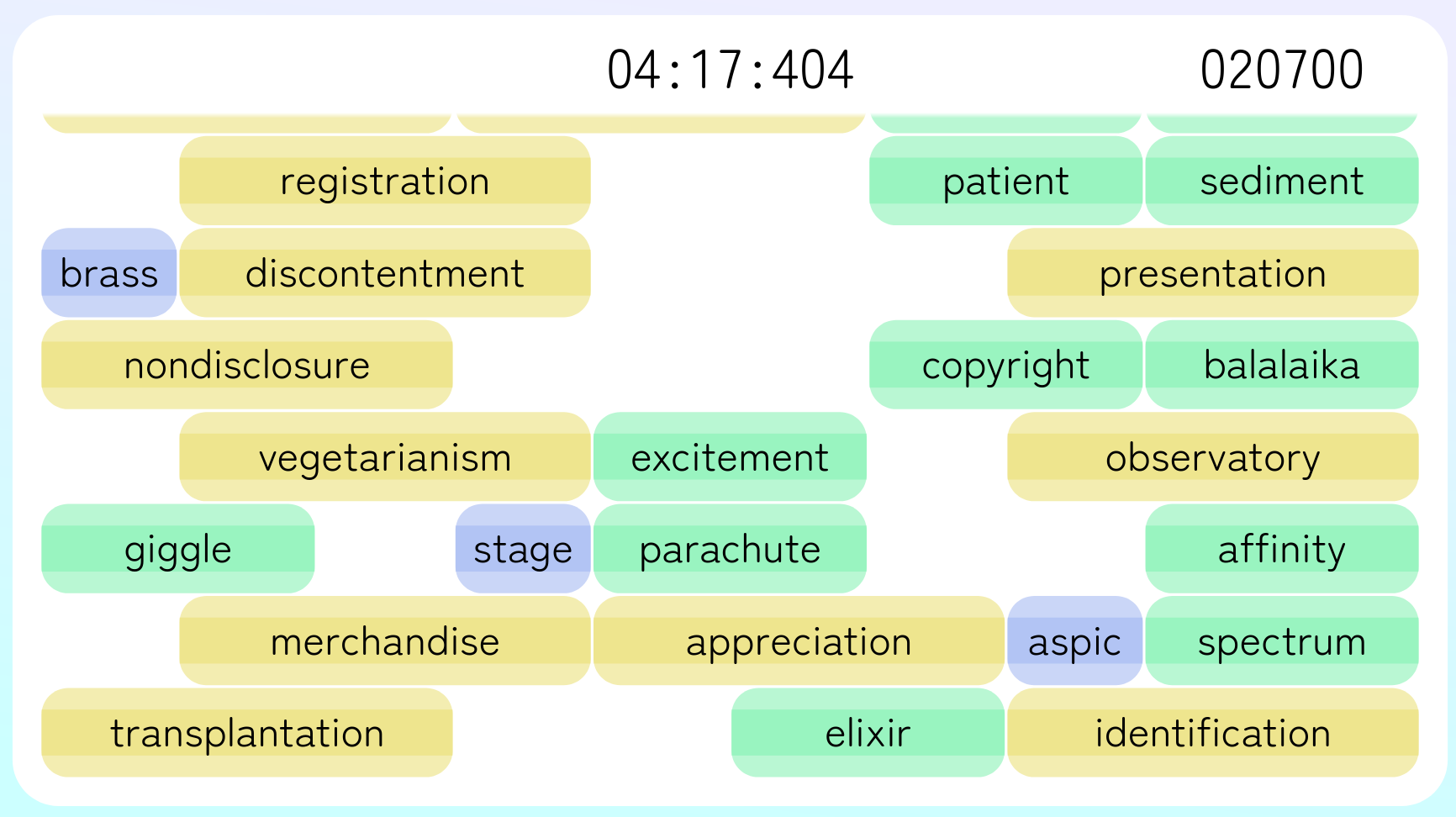Viewport: 1456px width, 817px height.
Task: Click the "parachute" word block
Action: pyautogui.click(x=730, y=549)
